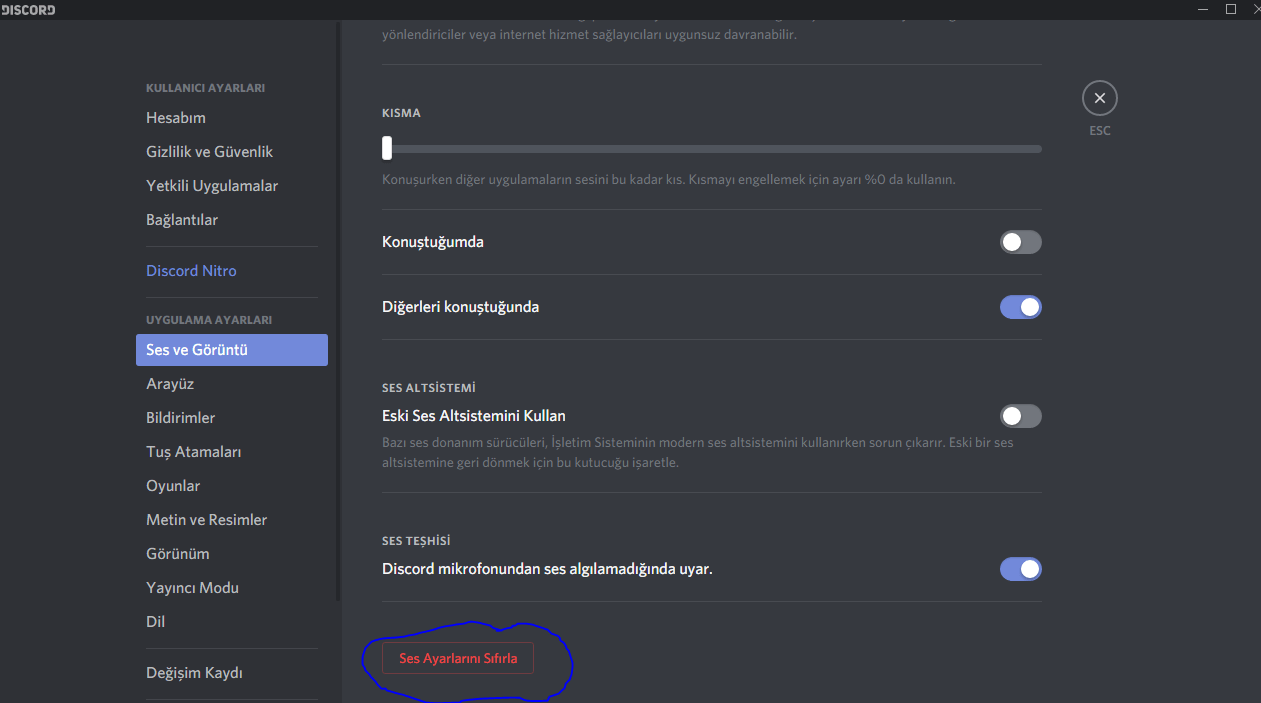
Task: Click the 'Konuşurken diğer uygulamaların sesini' description text
Action: (669, 180)
